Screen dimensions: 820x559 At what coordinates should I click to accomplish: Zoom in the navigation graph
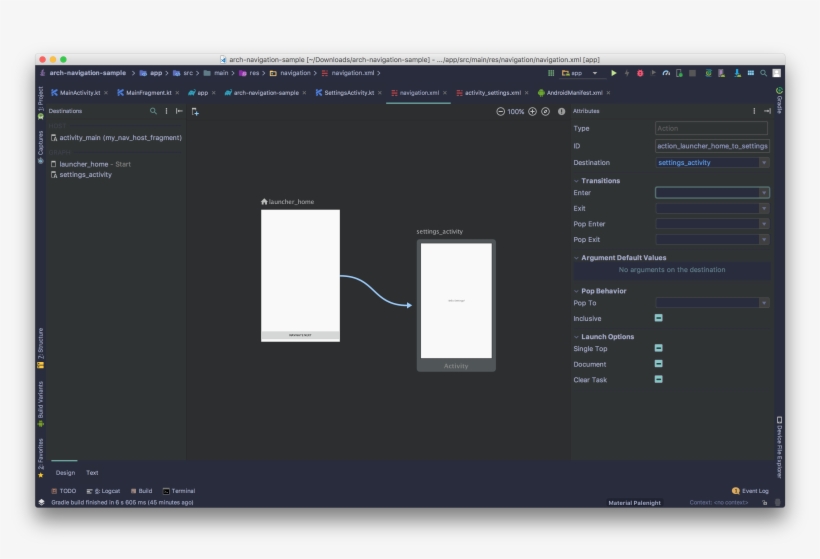pos(532,111)
